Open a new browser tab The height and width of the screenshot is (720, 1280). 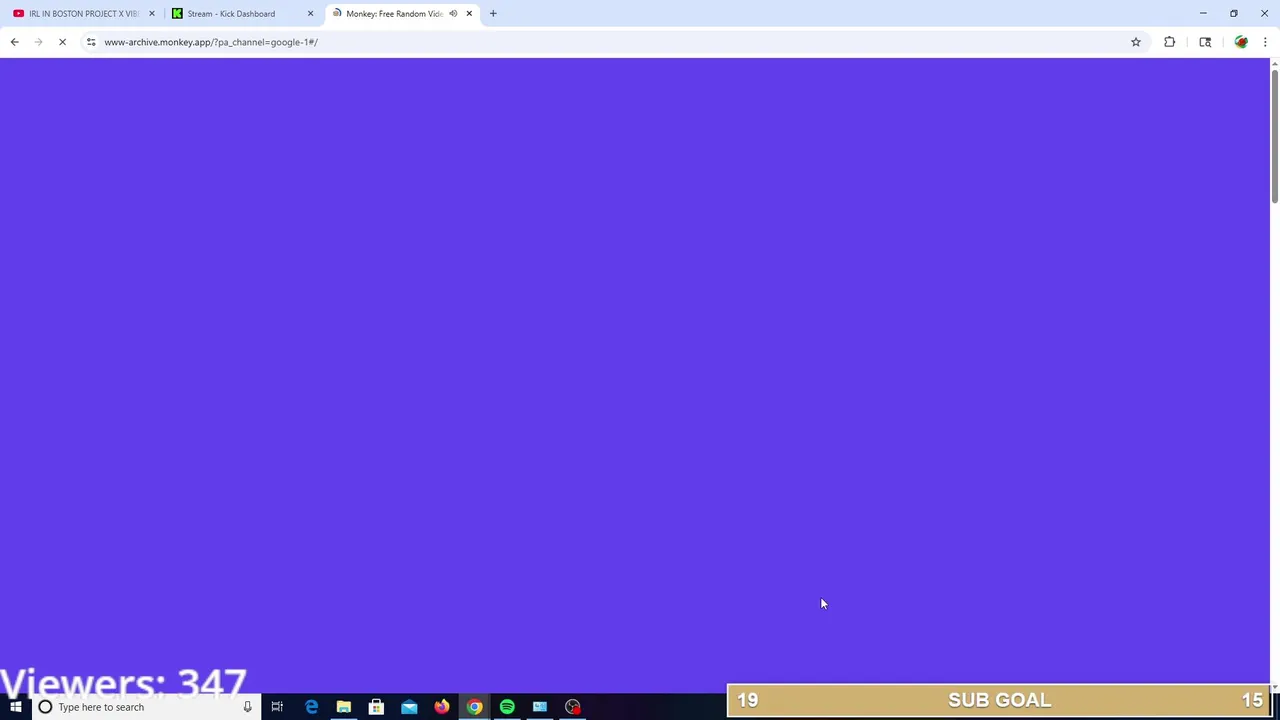click(x=493, y=14)
